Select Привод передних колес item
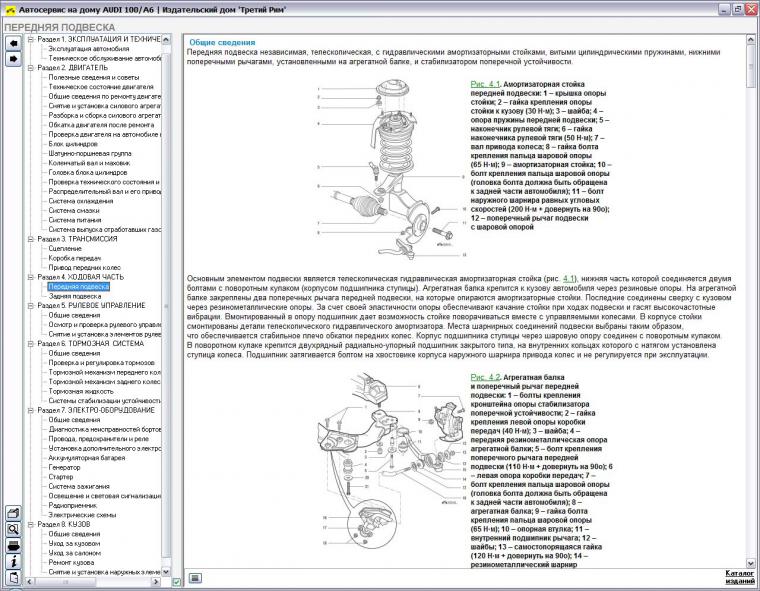Image resolution: width=760 pixels, height=591 pixels. tap(84, 267)
